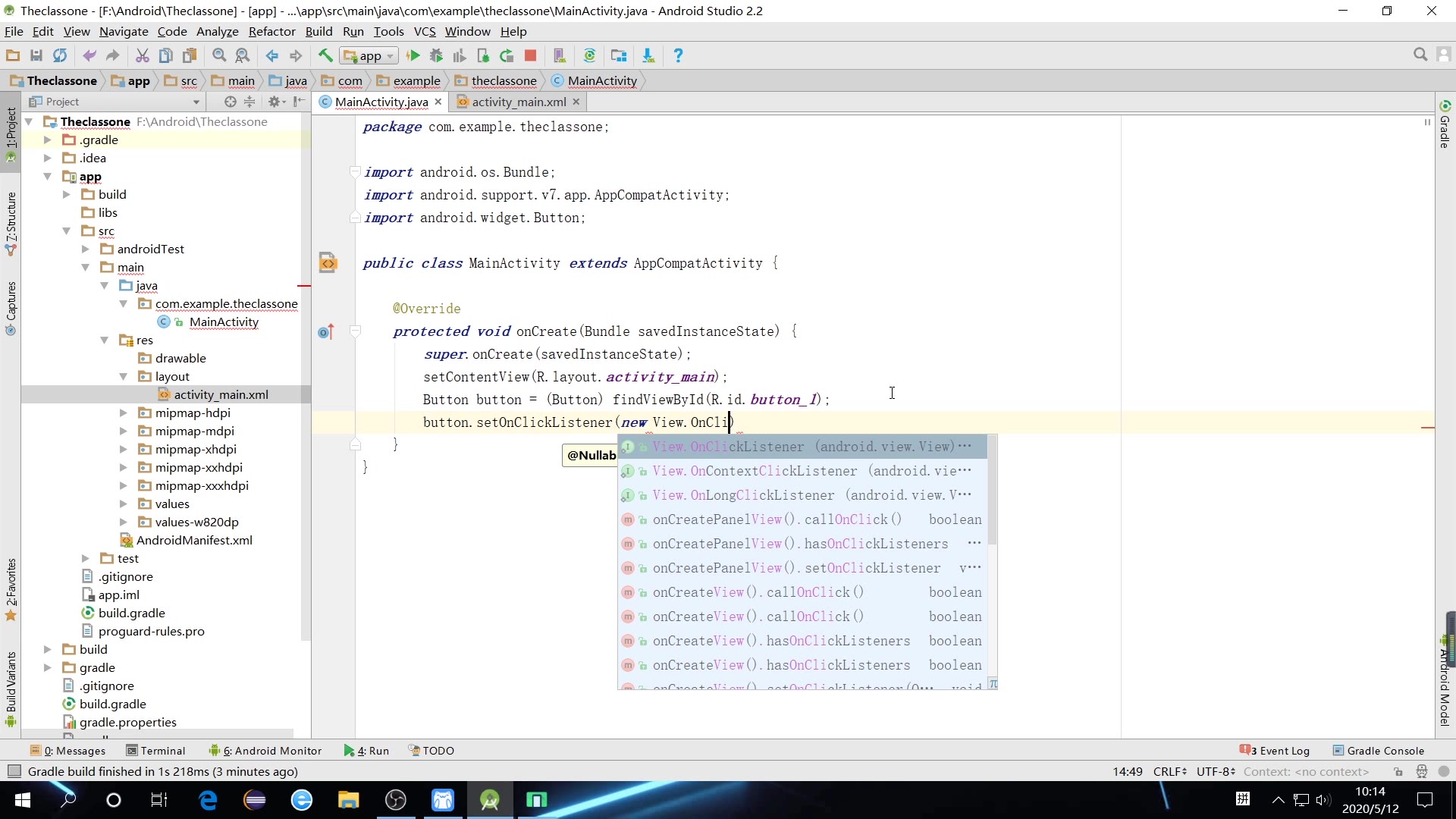
Task: Open the 0: Messages tool window
Action: [x=67, y=751]
